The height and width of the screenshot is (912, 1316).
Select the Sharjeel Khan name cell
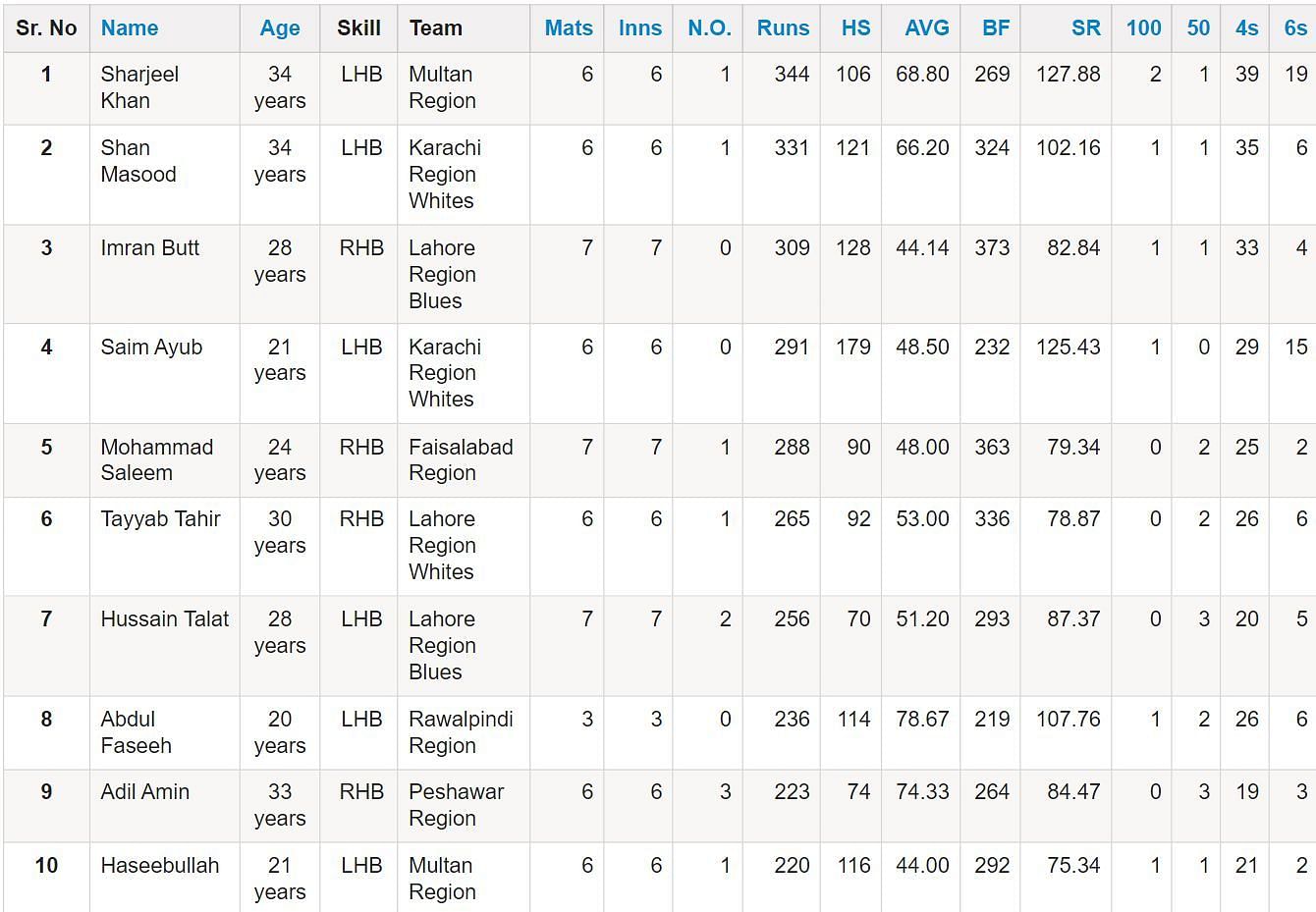[x=165, y=88]
